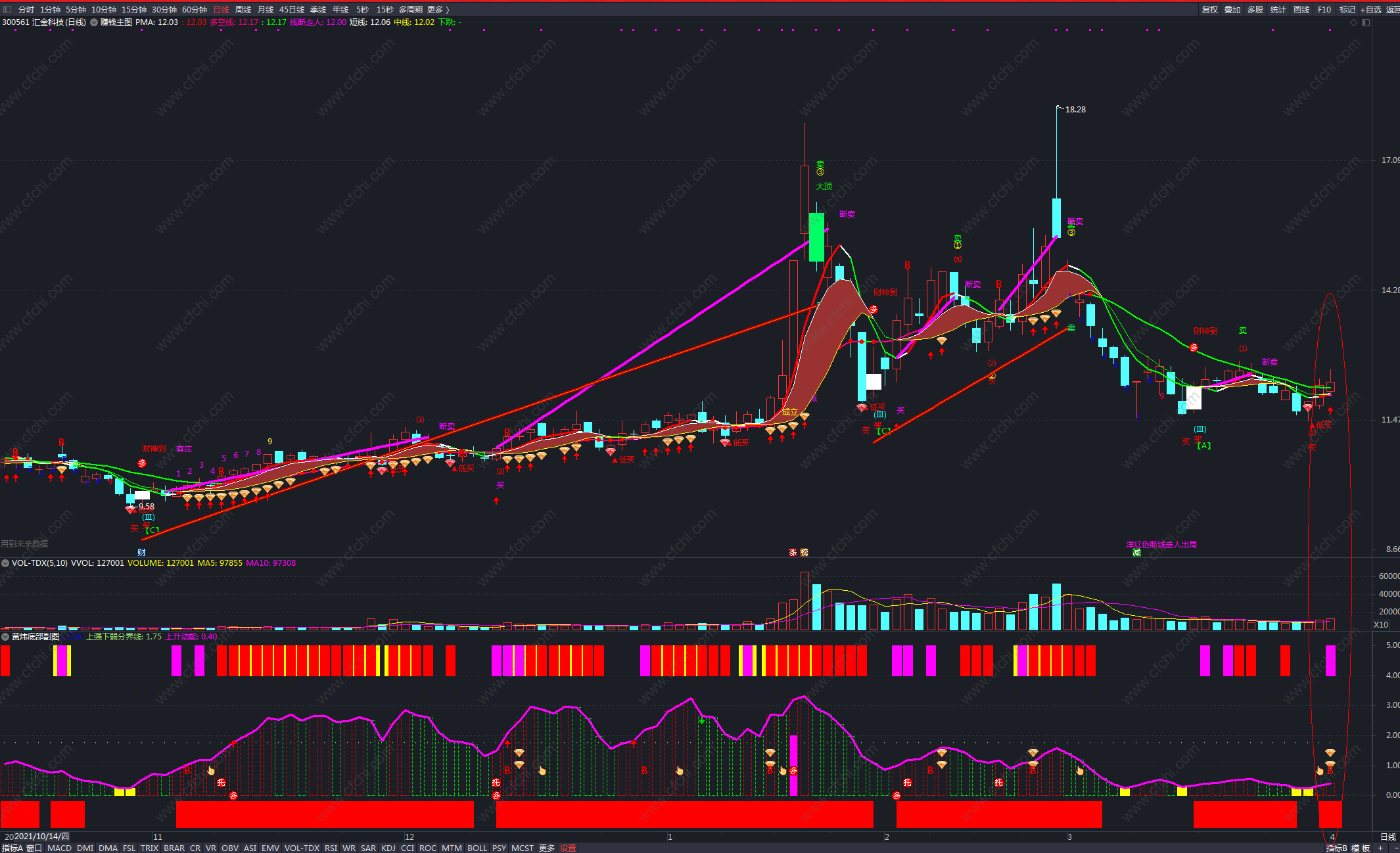
Task: Click the red 设置 settings link
Action: (x=568, y=848)
